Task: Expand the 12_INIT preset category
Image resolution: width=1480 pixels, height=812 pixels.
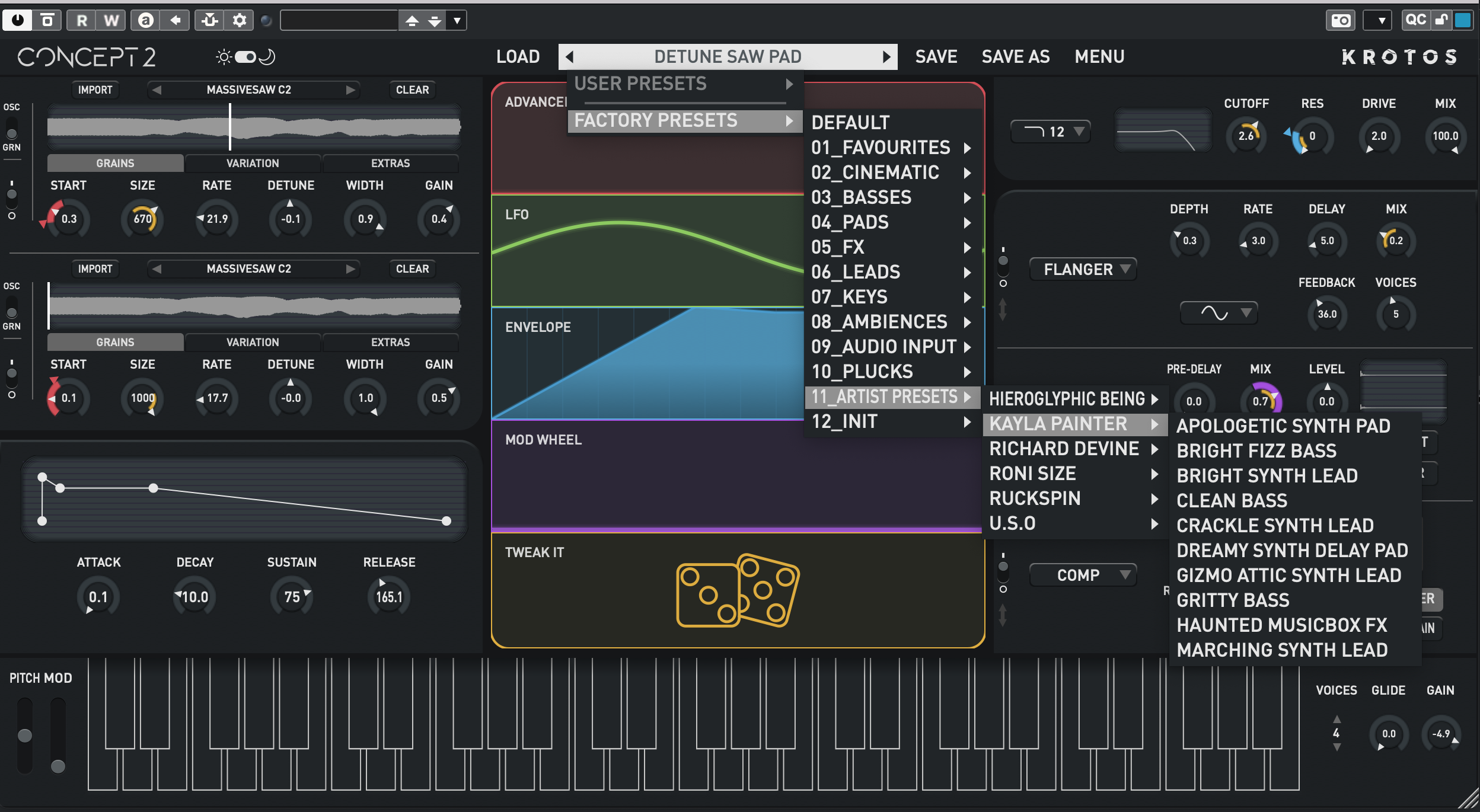Action: pos(892,421)
